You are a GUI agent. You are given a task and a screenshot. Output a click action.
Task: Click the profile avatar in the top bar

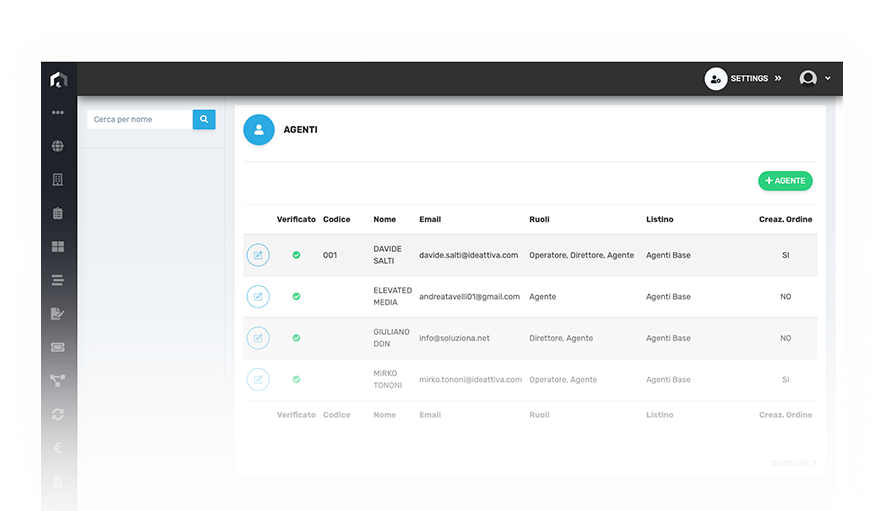pos(808,78)
